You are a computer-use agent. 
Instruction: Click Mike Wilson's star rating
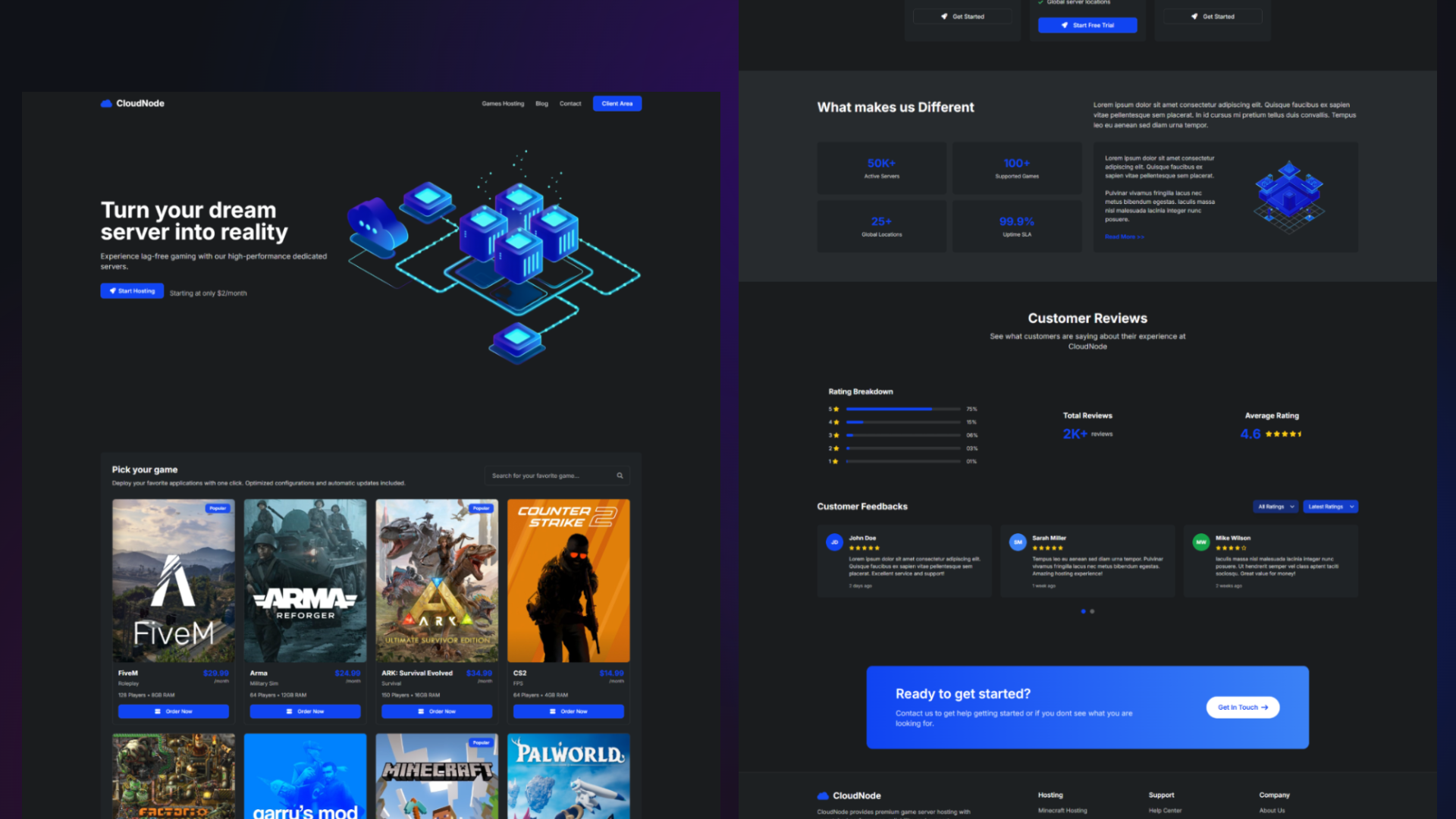coord(1231,548)
